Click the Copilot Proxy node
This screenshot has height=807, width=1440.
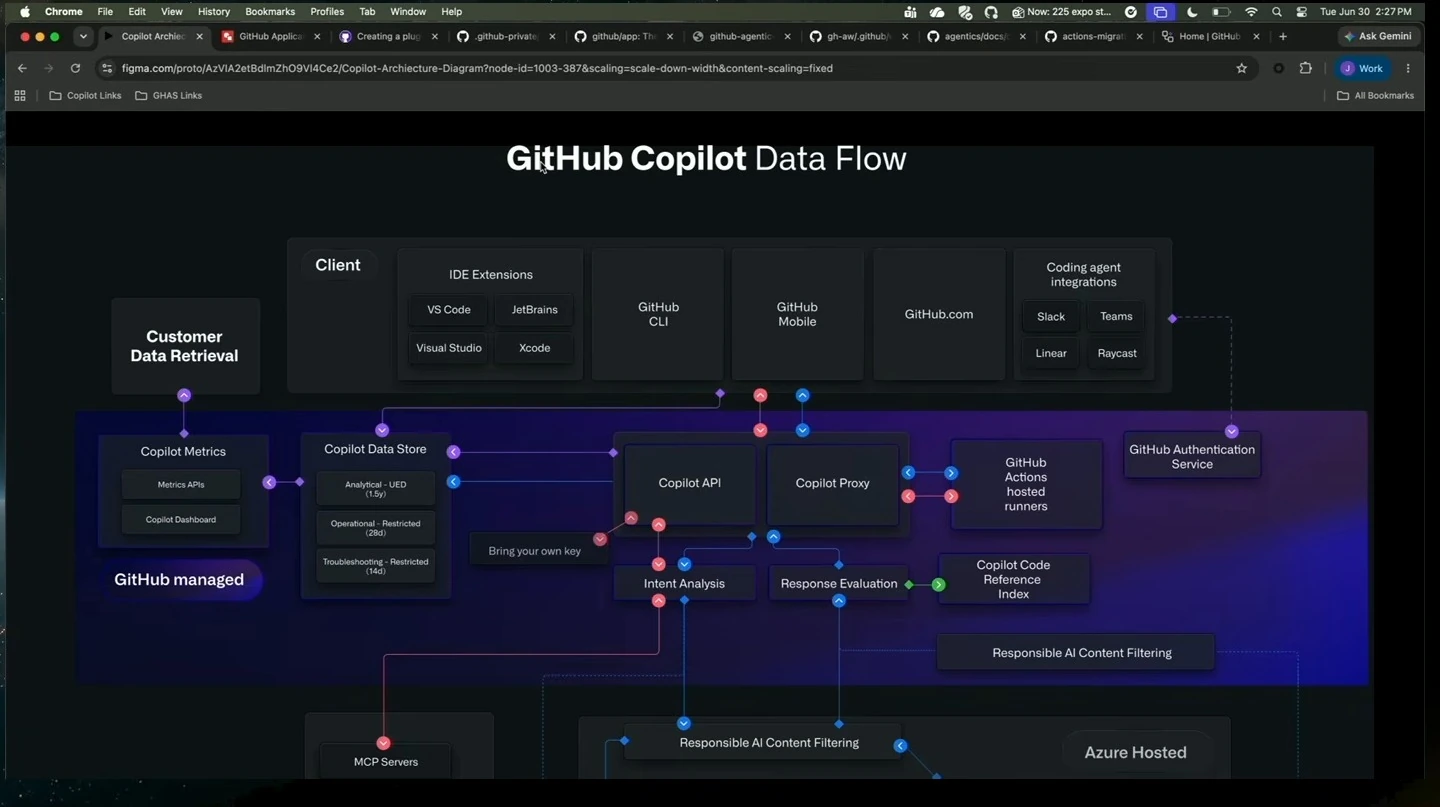click(833, 483)
